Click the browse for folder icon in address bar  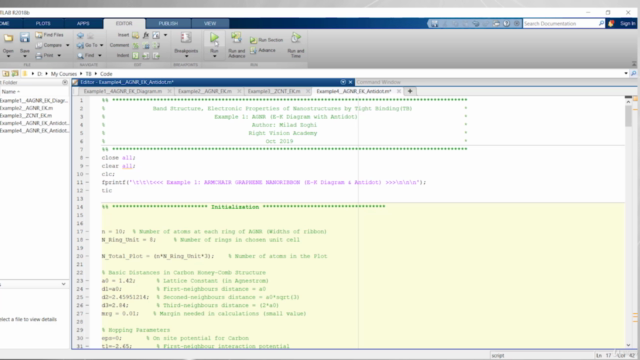15,73
